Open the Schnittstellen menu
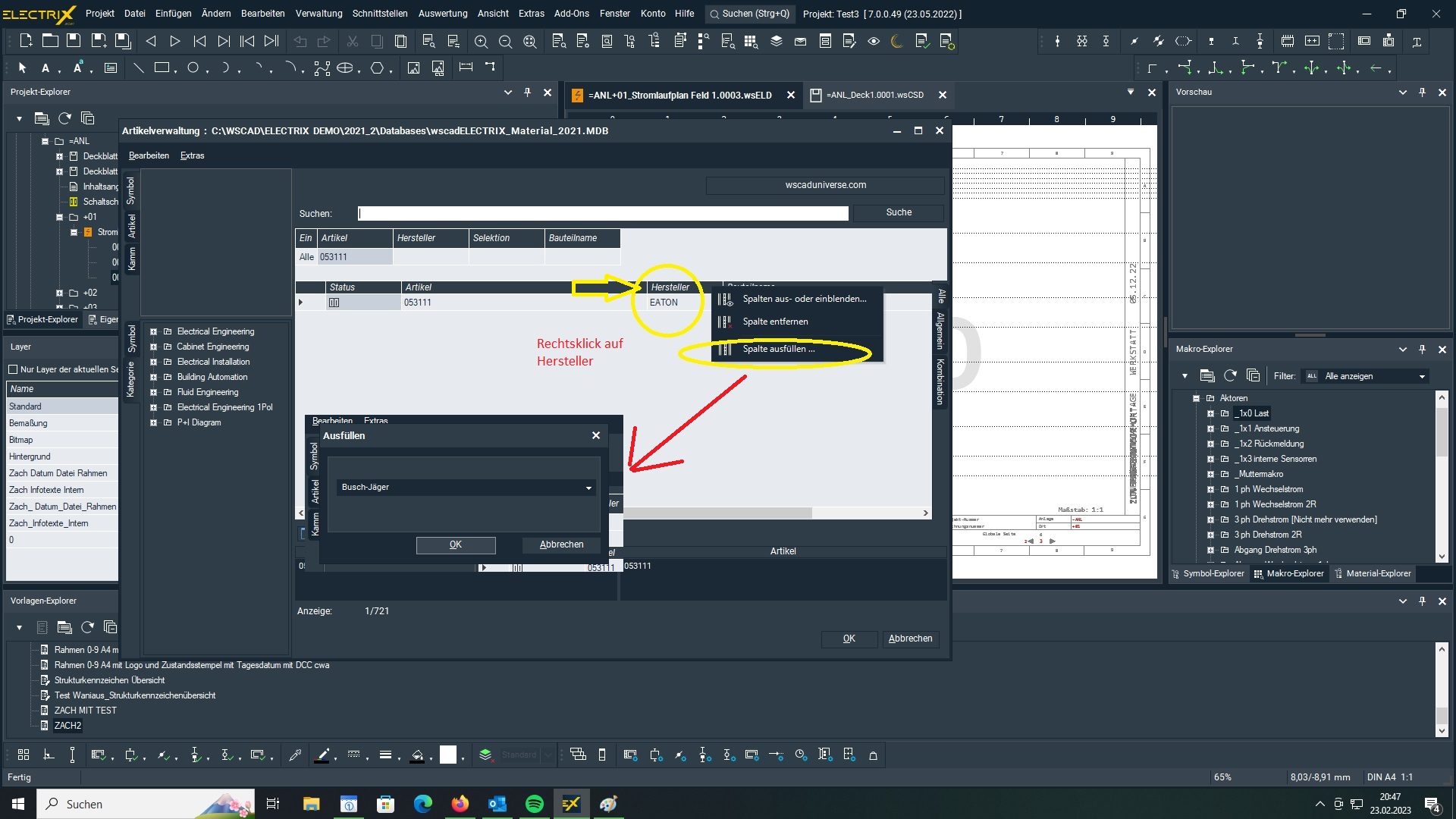The image size is (1456, 819). coord(380,13)
